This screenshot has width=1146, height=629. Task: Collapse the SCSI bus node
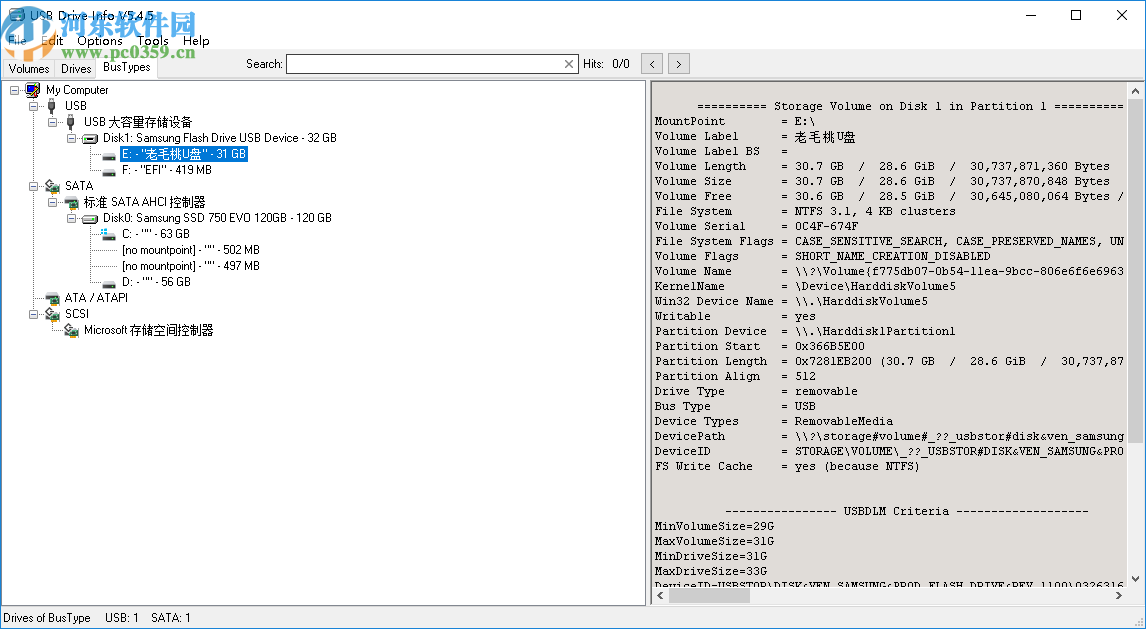(34, 314)
